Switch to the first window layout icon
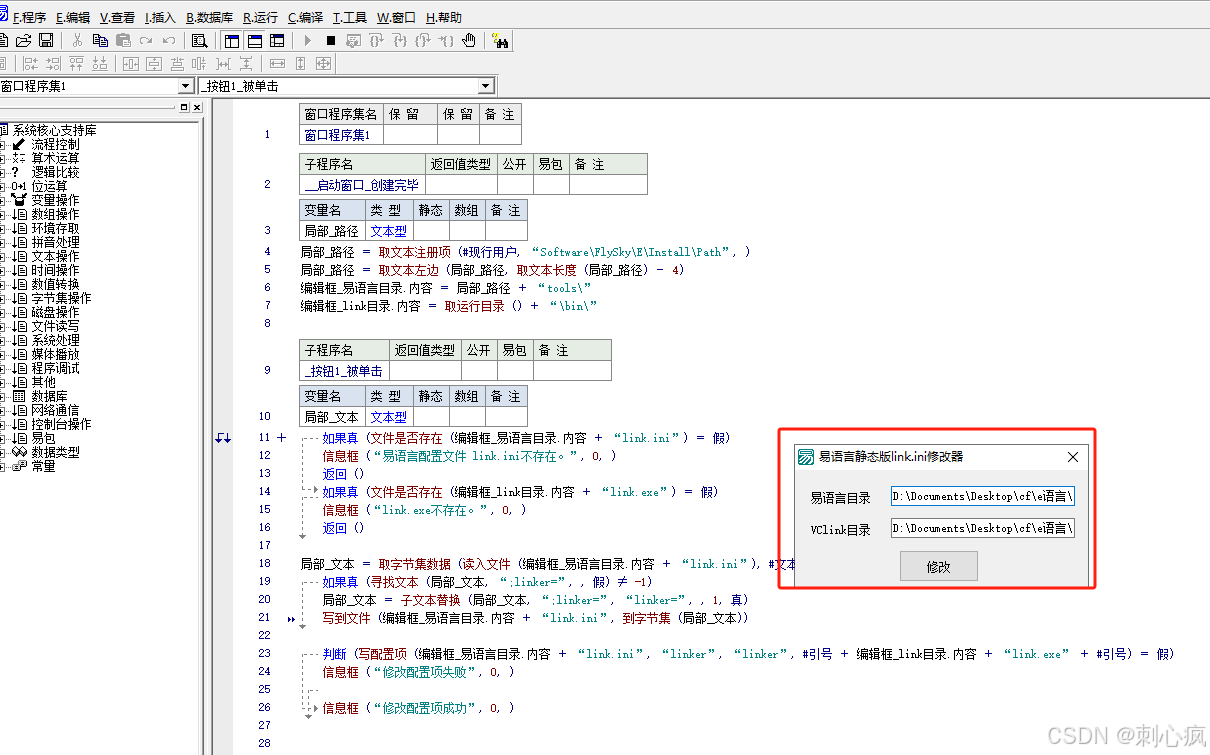Image resolution: width=1210 pixels, height=755 pixels. pos(232,40)
